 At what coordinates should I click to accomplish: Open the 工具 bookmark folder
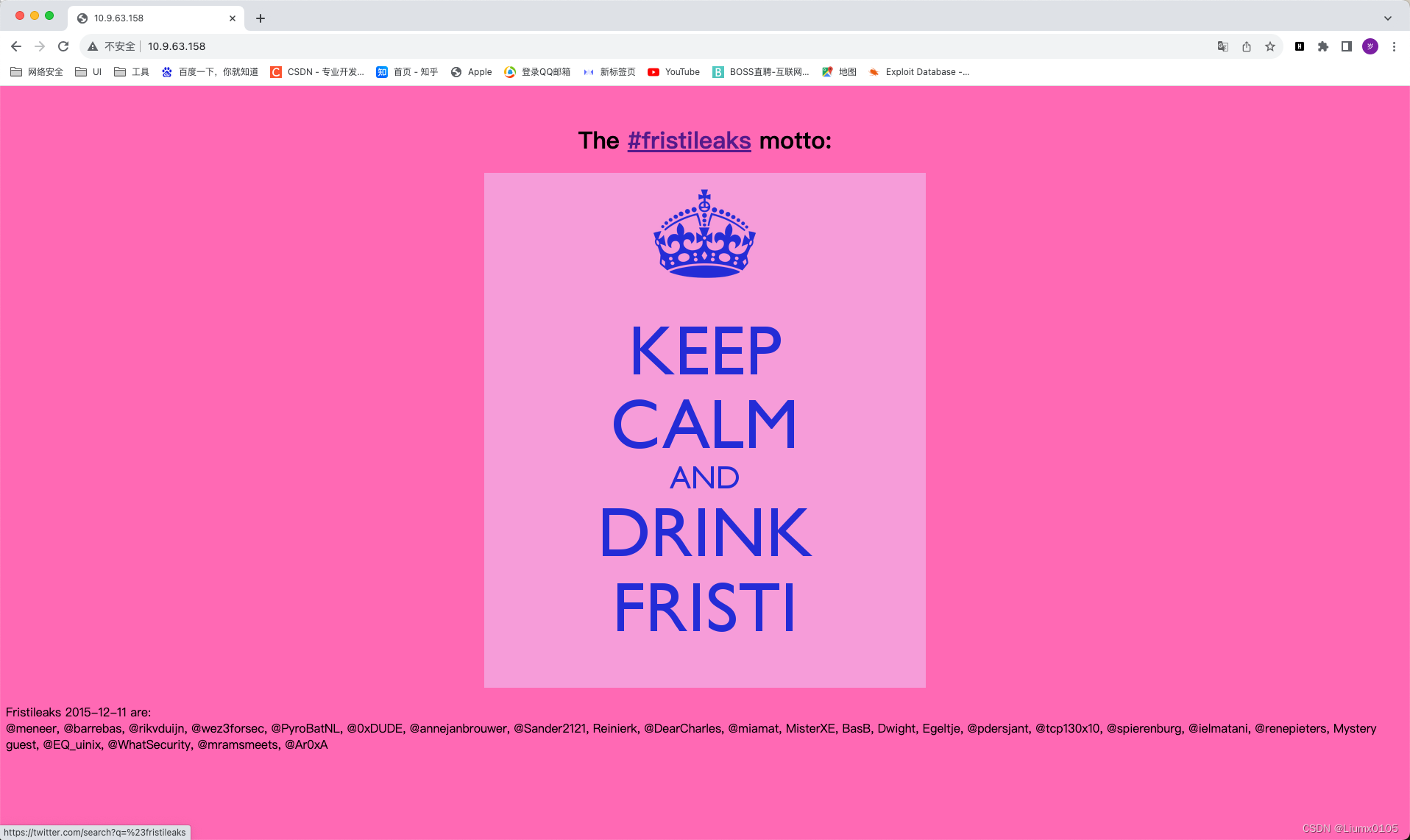pyautogui.click(x=132, y=72)
